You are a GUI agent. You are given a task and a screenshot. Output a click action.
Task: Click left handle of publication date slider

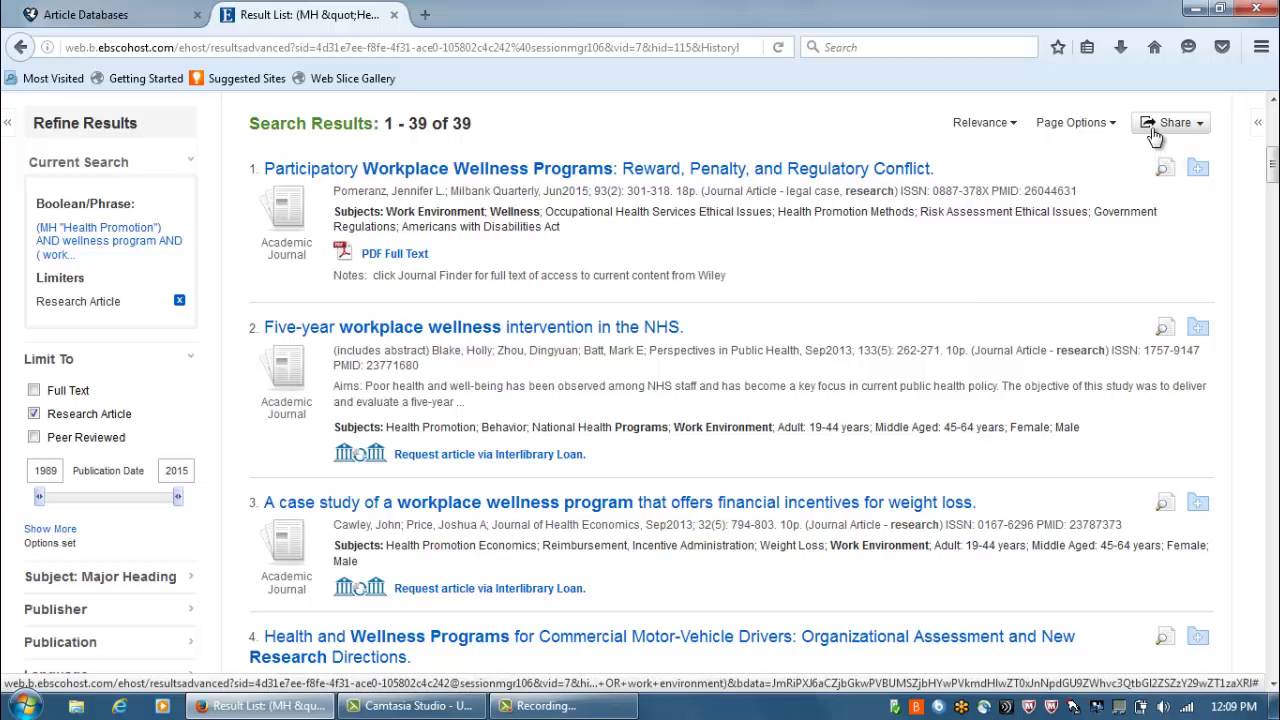point(40,496)
